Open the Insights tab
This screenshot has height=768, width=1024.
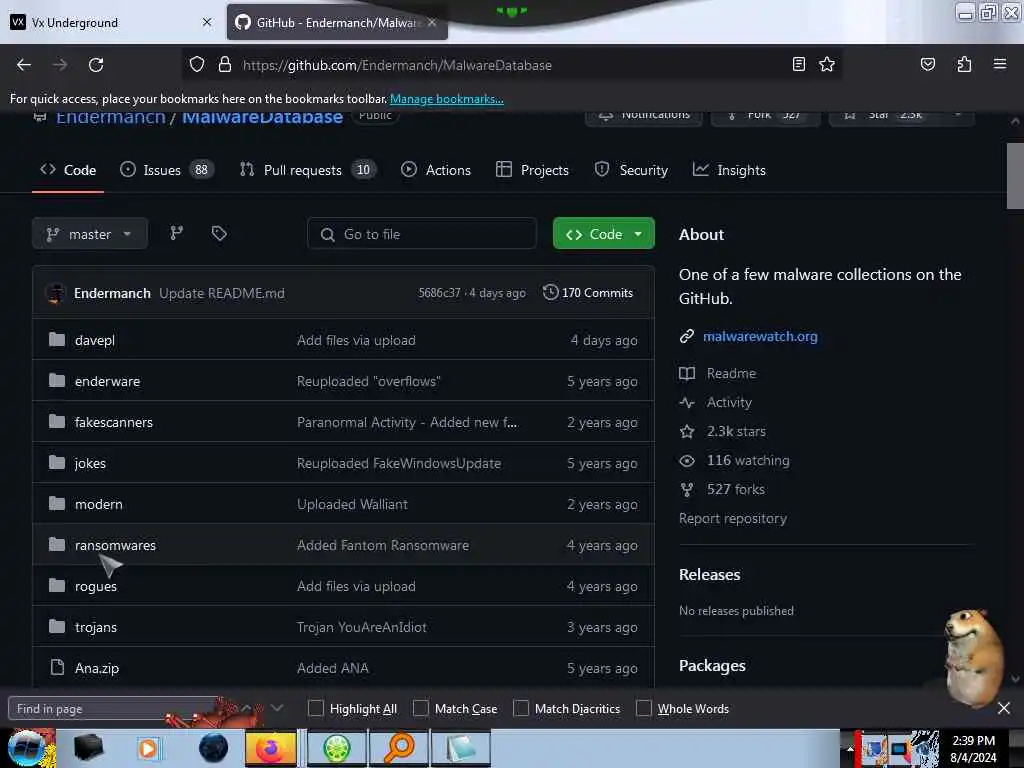pos(729,170)
